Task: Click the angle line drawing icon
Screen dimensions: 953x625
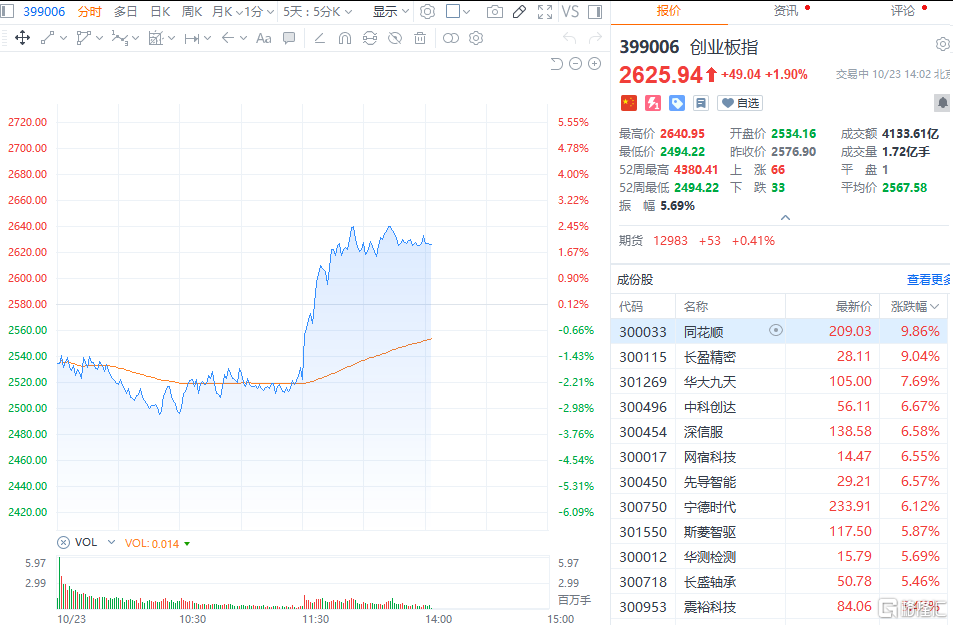Action: click(320, 38)
